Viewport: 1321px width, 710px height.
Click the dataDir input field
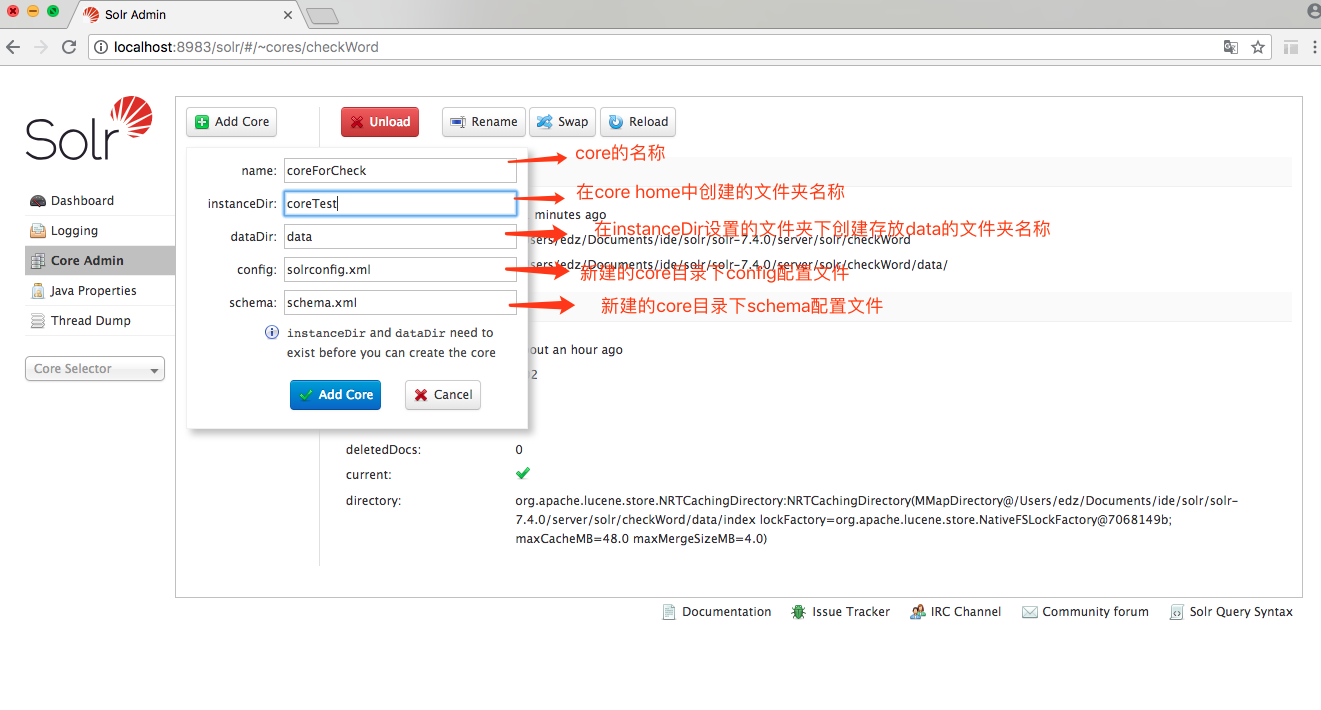tap(400, 237)
